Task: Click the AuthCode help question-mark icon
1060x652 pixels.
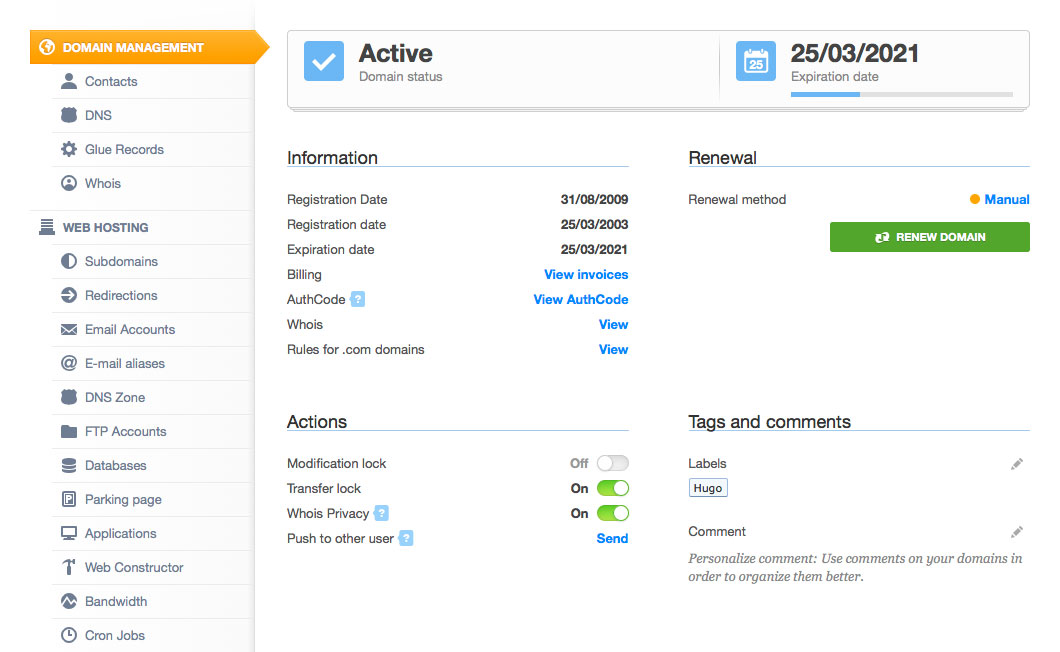Action: click(358, 299)
